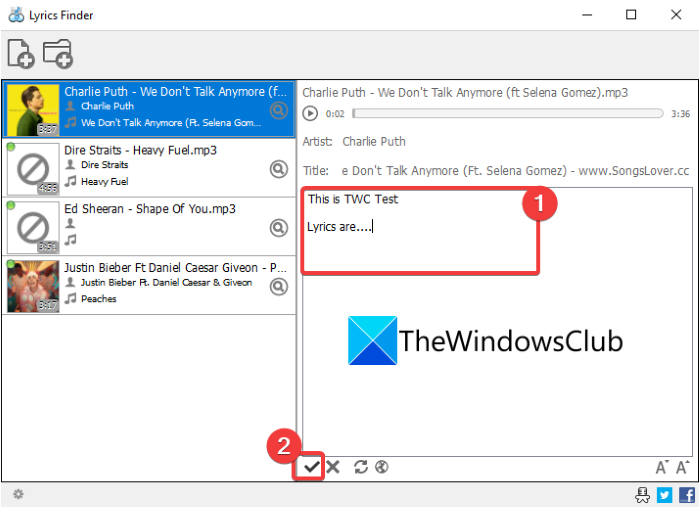Viewport: 700px width, 508px height.
Task: Select 'Ed Sheeran - Shape Of You.mp3' row
Action: pos(149,227)
